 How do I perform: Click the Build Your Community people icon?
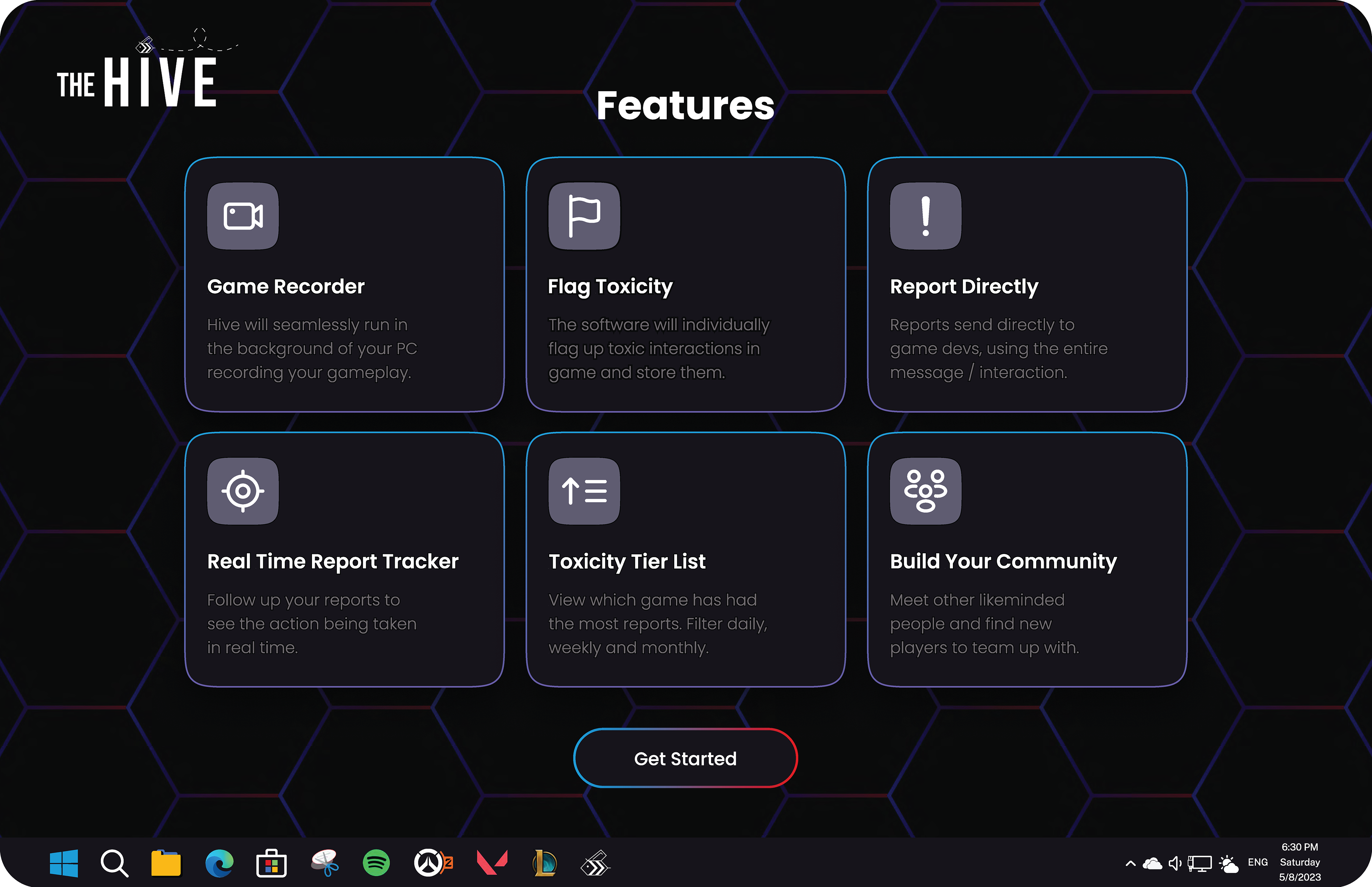pos(926,491)
